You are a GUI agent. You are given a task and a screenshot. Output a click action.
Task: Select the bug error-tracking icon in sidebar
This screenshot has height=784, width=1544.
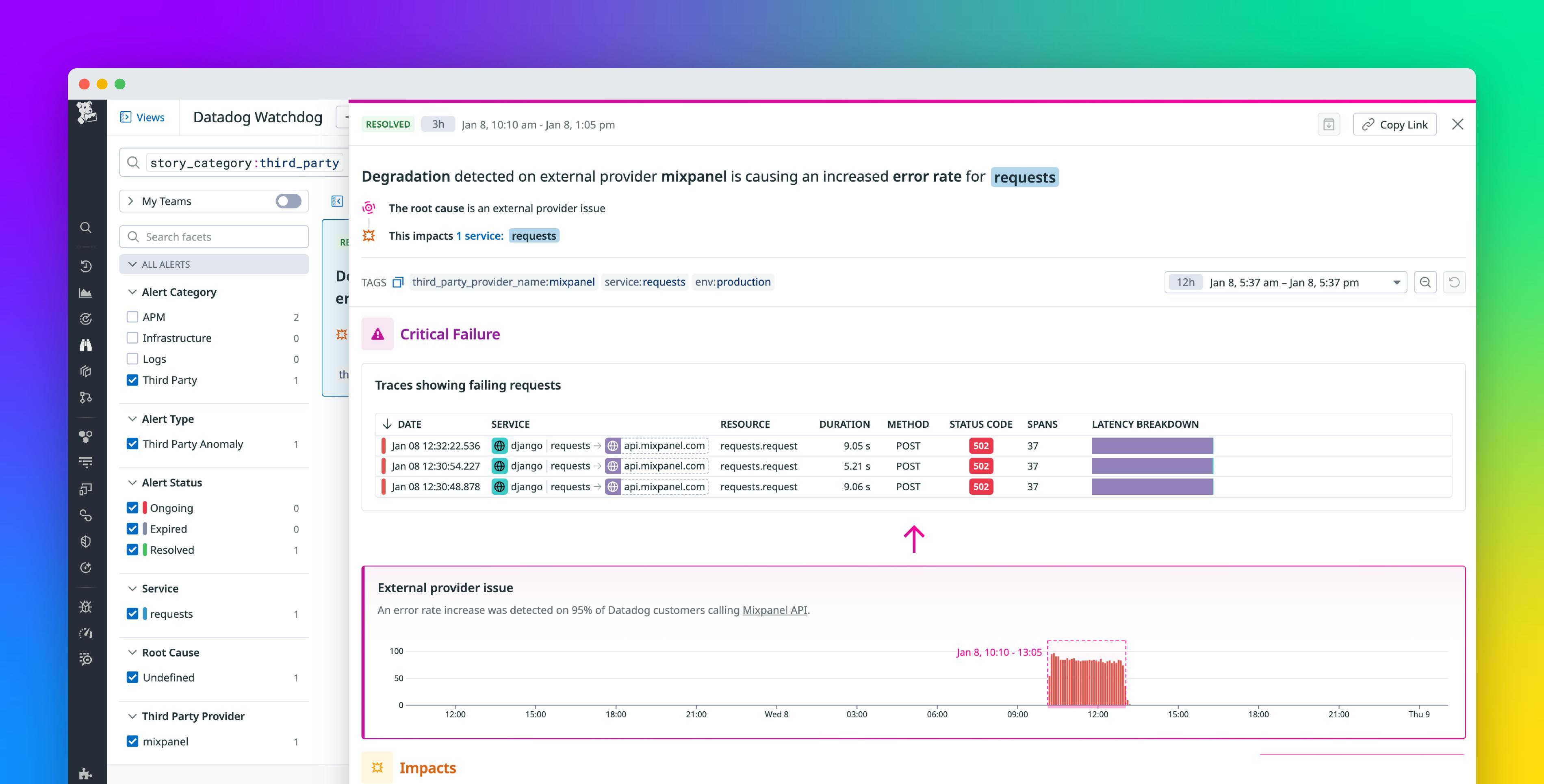(x=86, y=606)
